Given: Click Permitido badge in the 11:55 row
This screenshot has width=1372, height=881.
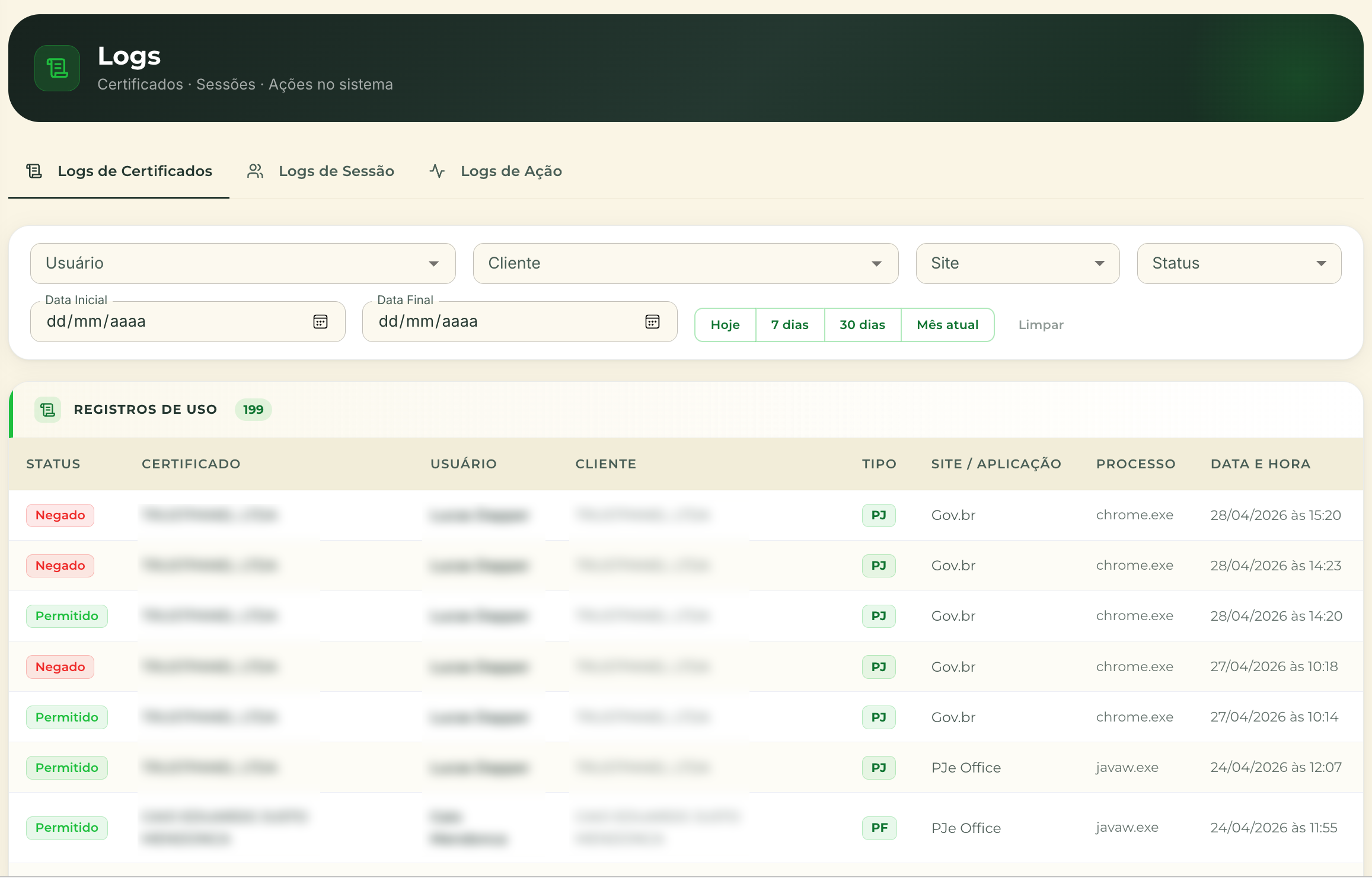Looking at the screenshot, I should pyautogui.click(x=67, y=828).
